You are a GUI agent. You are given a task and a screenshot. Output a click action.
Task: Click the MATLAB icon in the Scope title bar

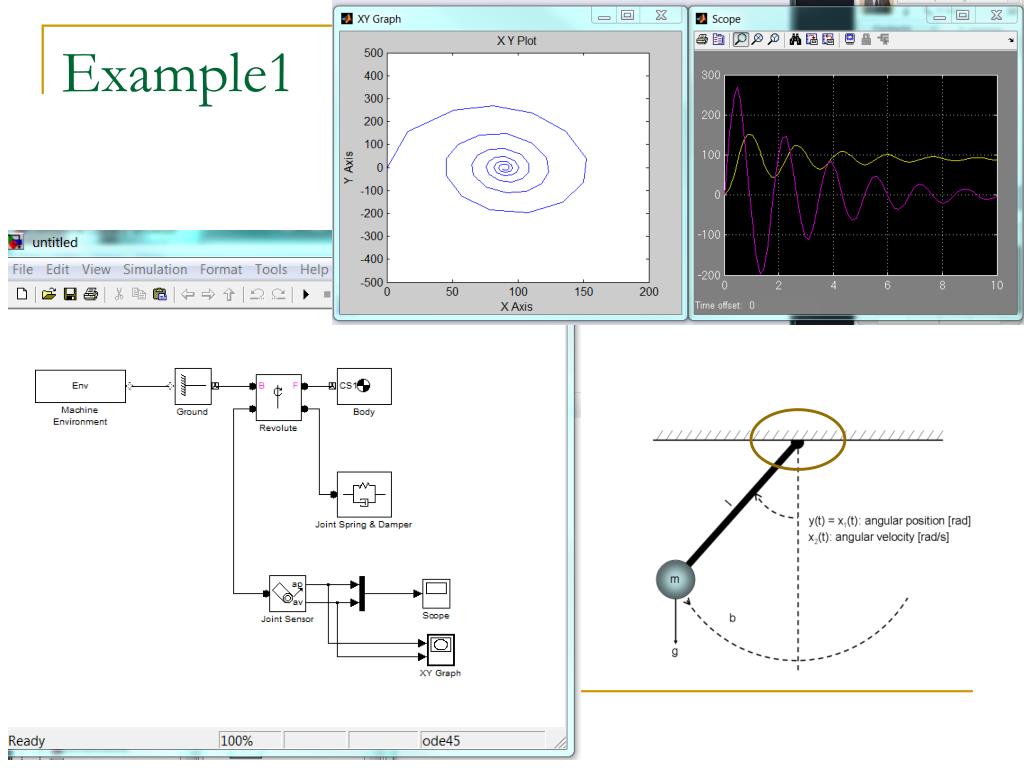click(702, 18)
